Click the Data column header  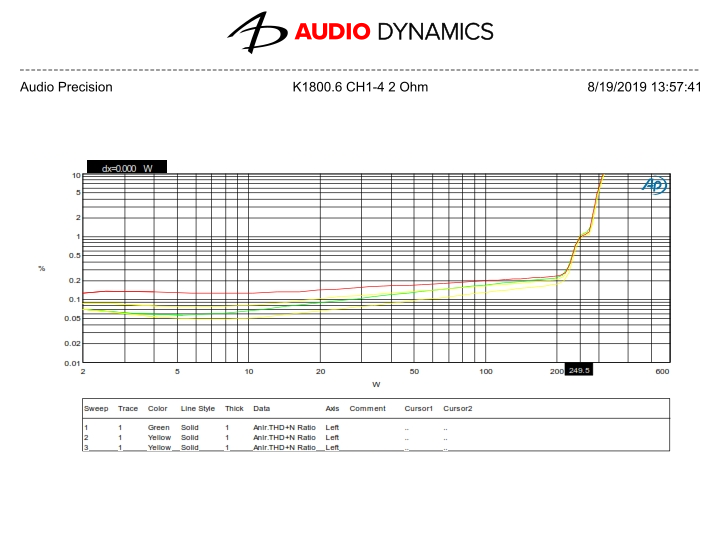pos(261,408)
